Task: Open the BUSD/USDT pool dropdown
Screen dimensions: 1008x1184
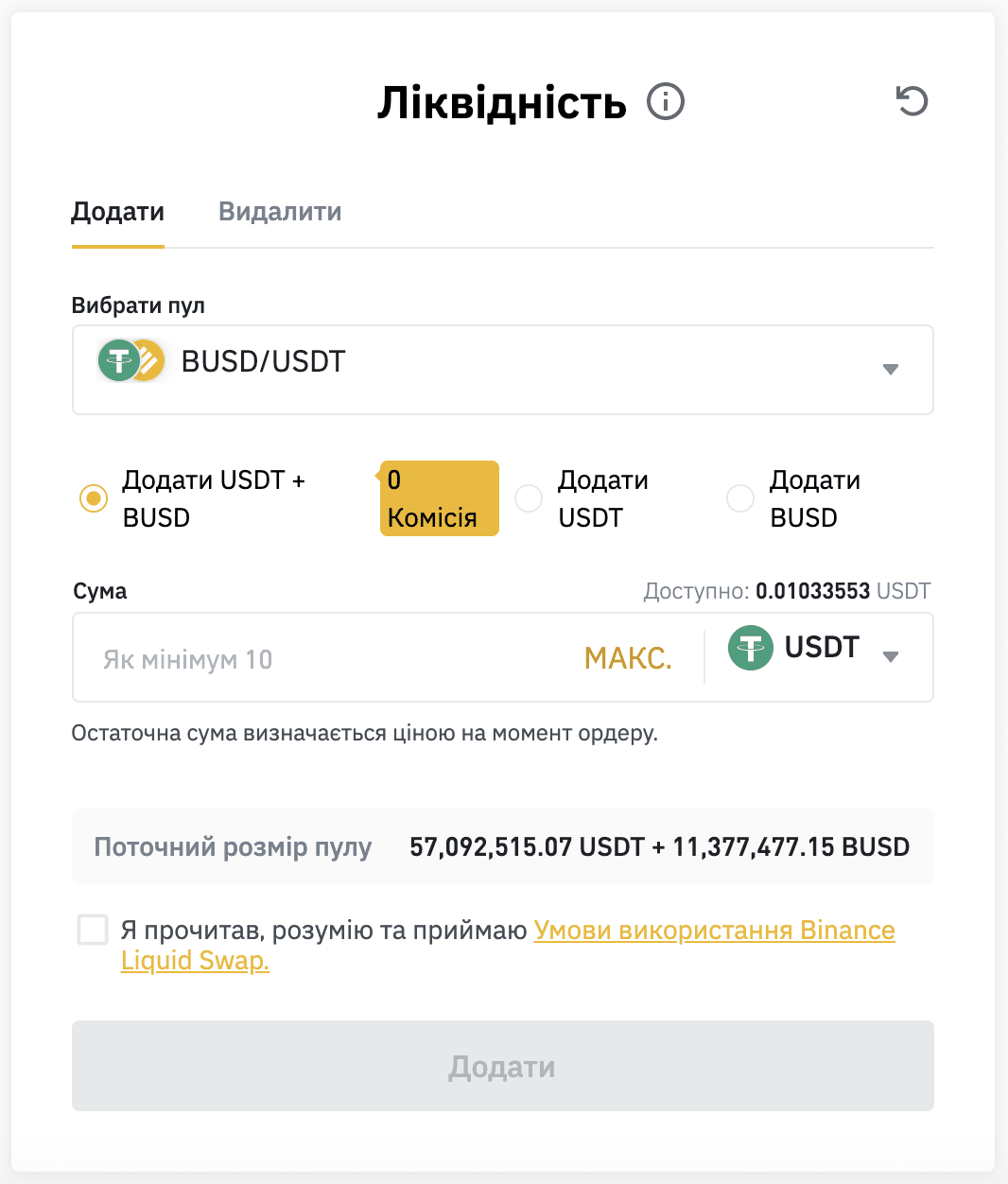Action: coord(503,370)
